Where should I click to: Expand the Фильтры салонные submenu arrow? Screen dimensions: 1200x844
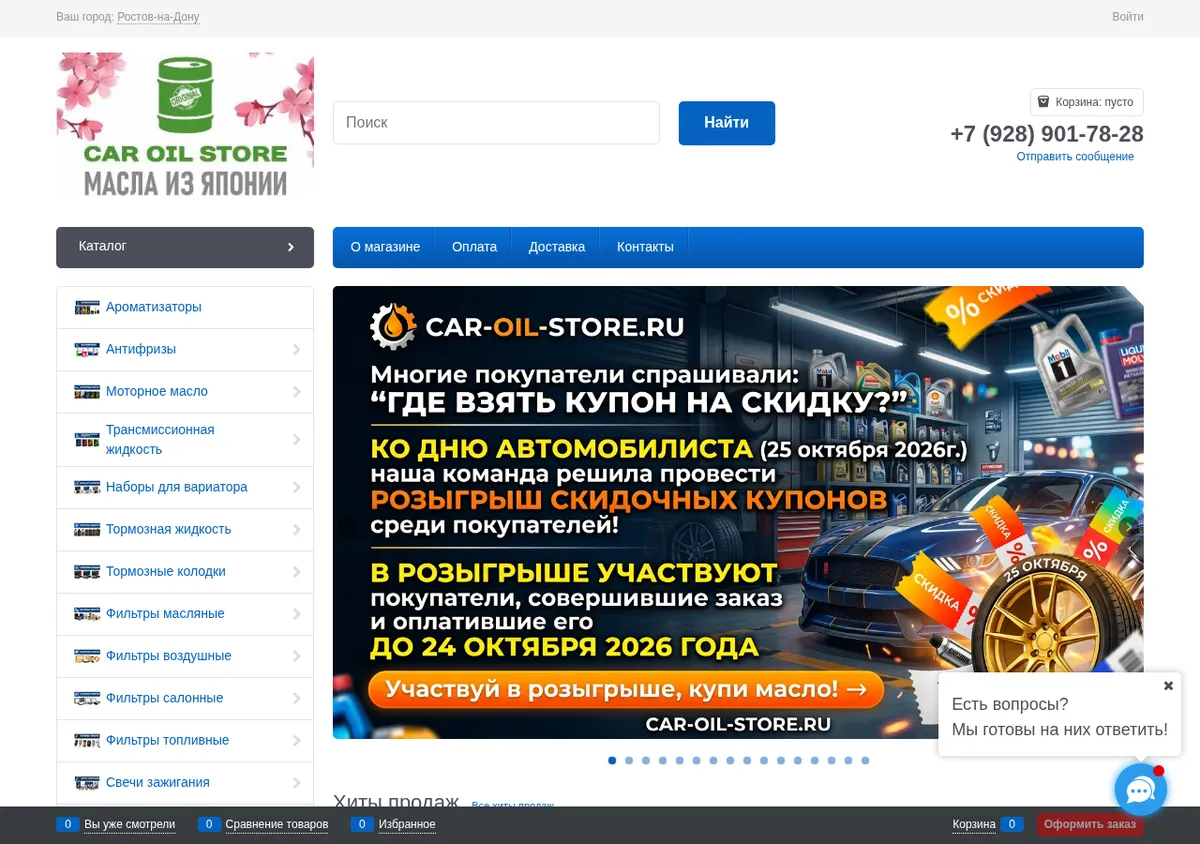297,699
